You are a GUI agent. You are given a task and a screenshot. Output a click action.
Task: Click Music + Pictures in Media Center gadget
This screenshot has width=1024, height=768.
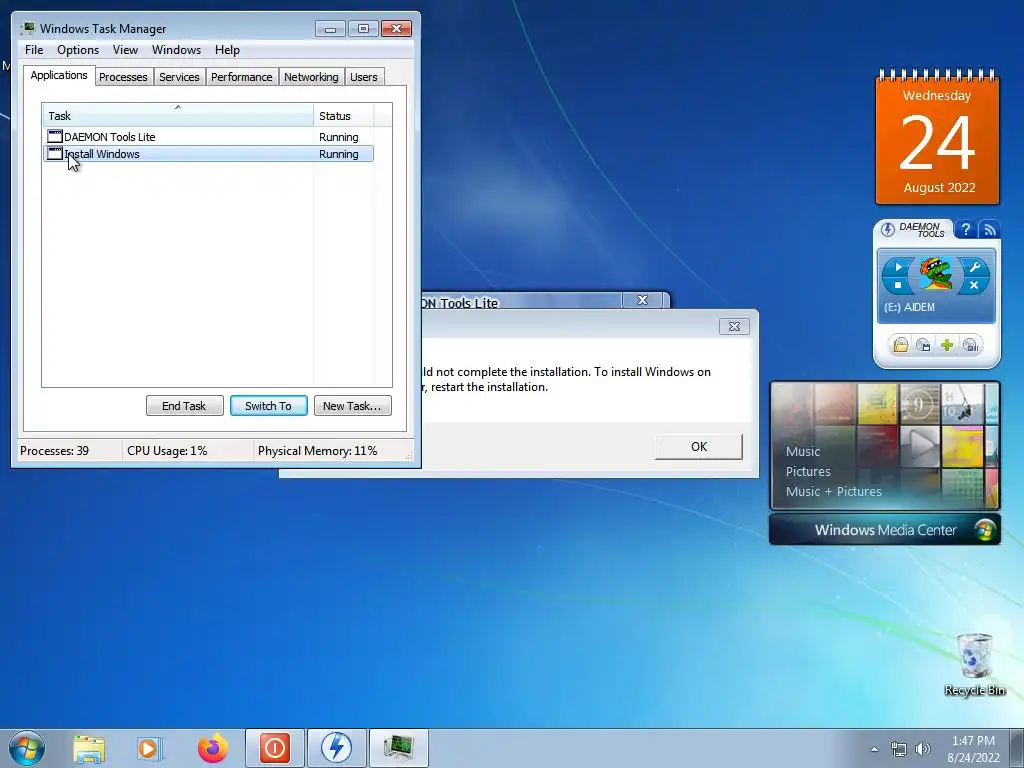pyautogui.click(x=834, y=491)
